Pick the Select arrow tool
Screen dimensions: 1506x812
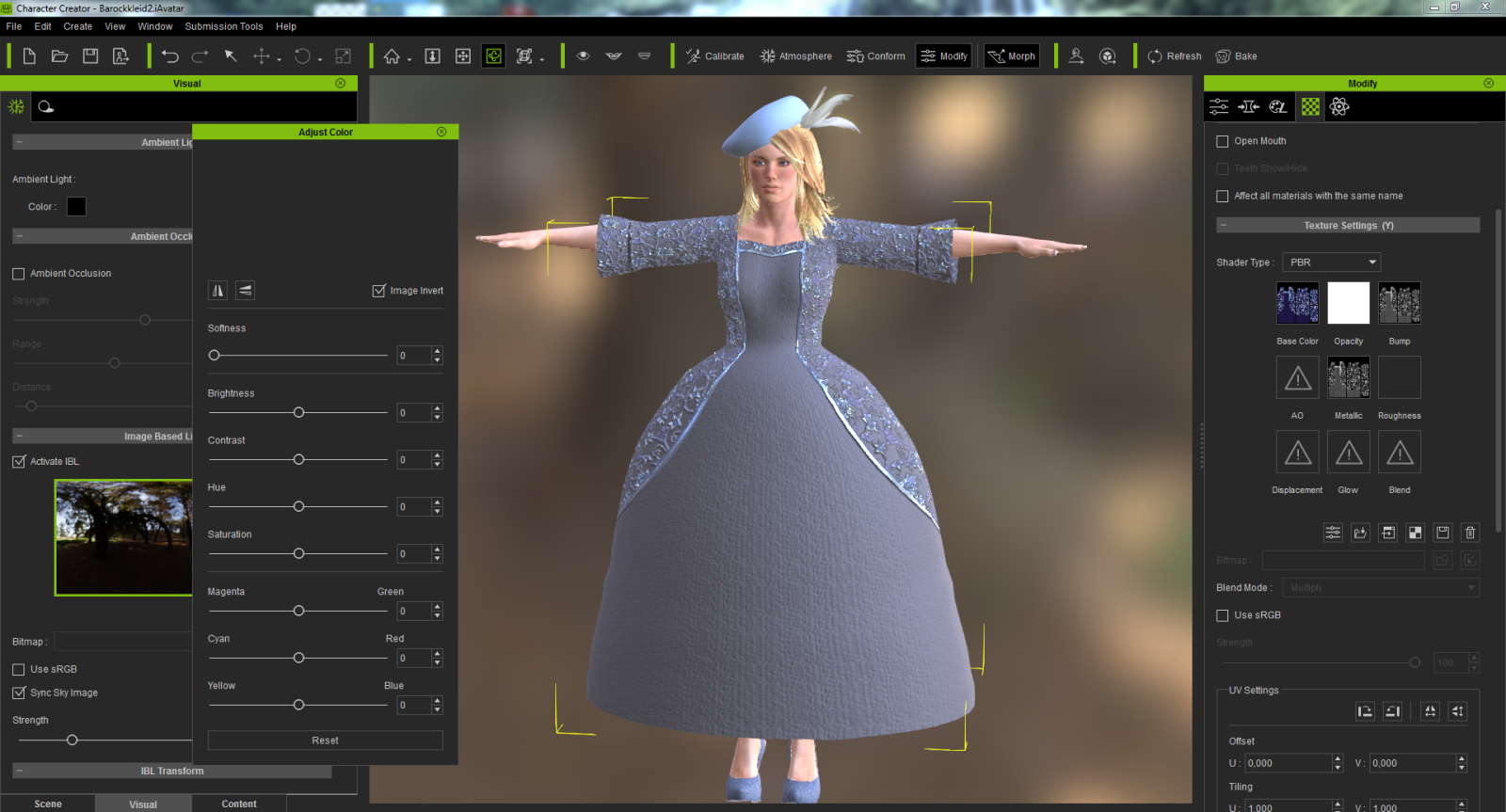click(231, 56)
